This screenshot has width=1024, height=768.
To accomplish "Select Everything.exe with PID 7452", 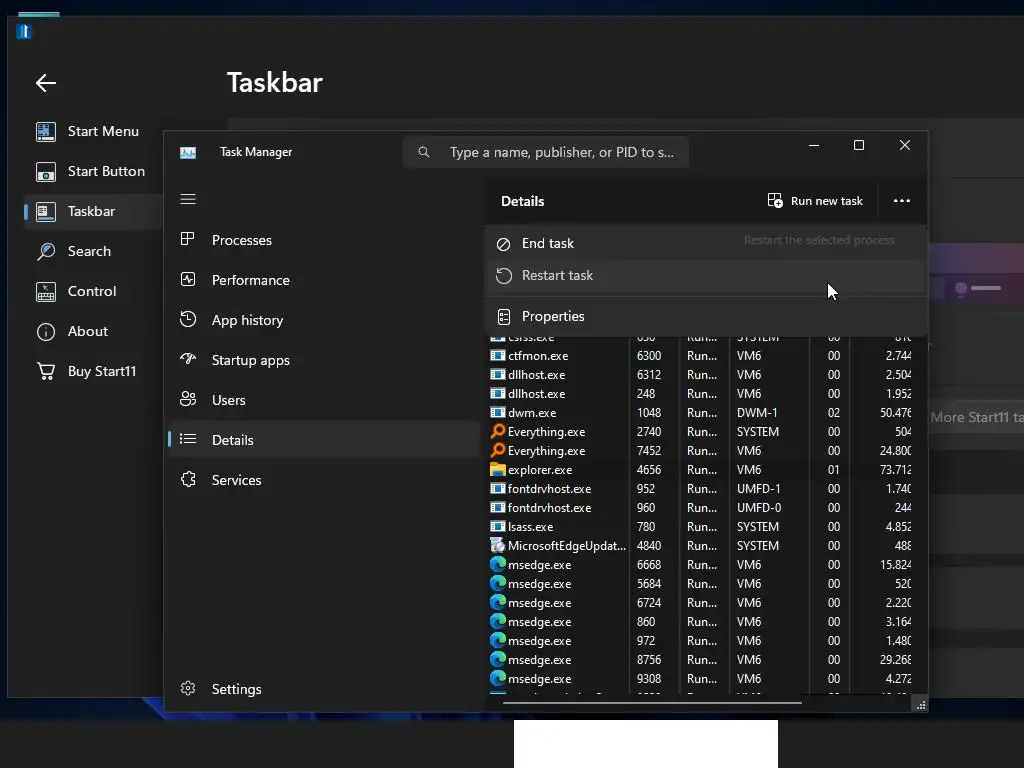I will click(x=700, y=451).
